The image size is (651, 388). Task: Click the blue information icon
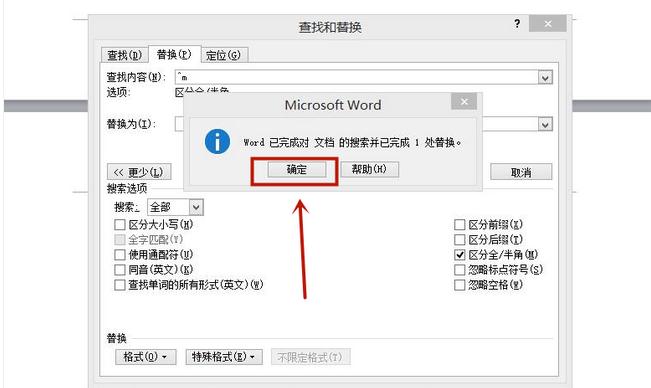pyautogui.click(x=217, y=142)
